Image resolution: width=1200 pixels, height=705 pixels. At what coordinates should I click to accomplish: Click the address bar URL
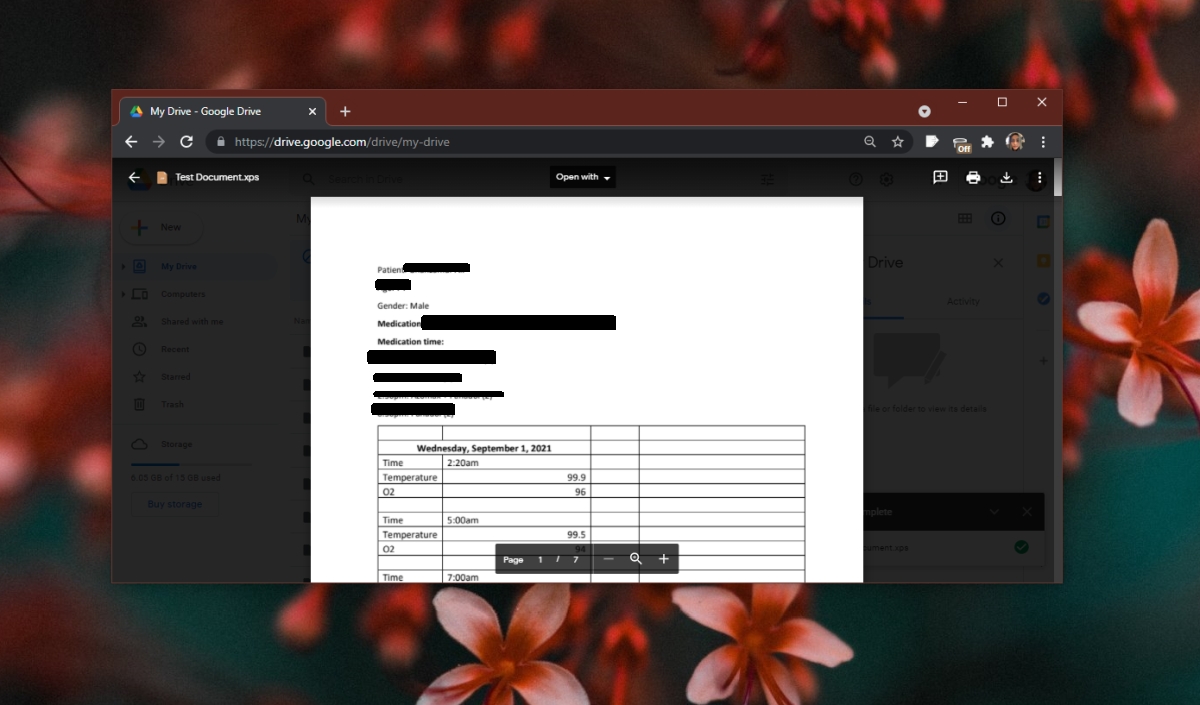coord(342,142)
